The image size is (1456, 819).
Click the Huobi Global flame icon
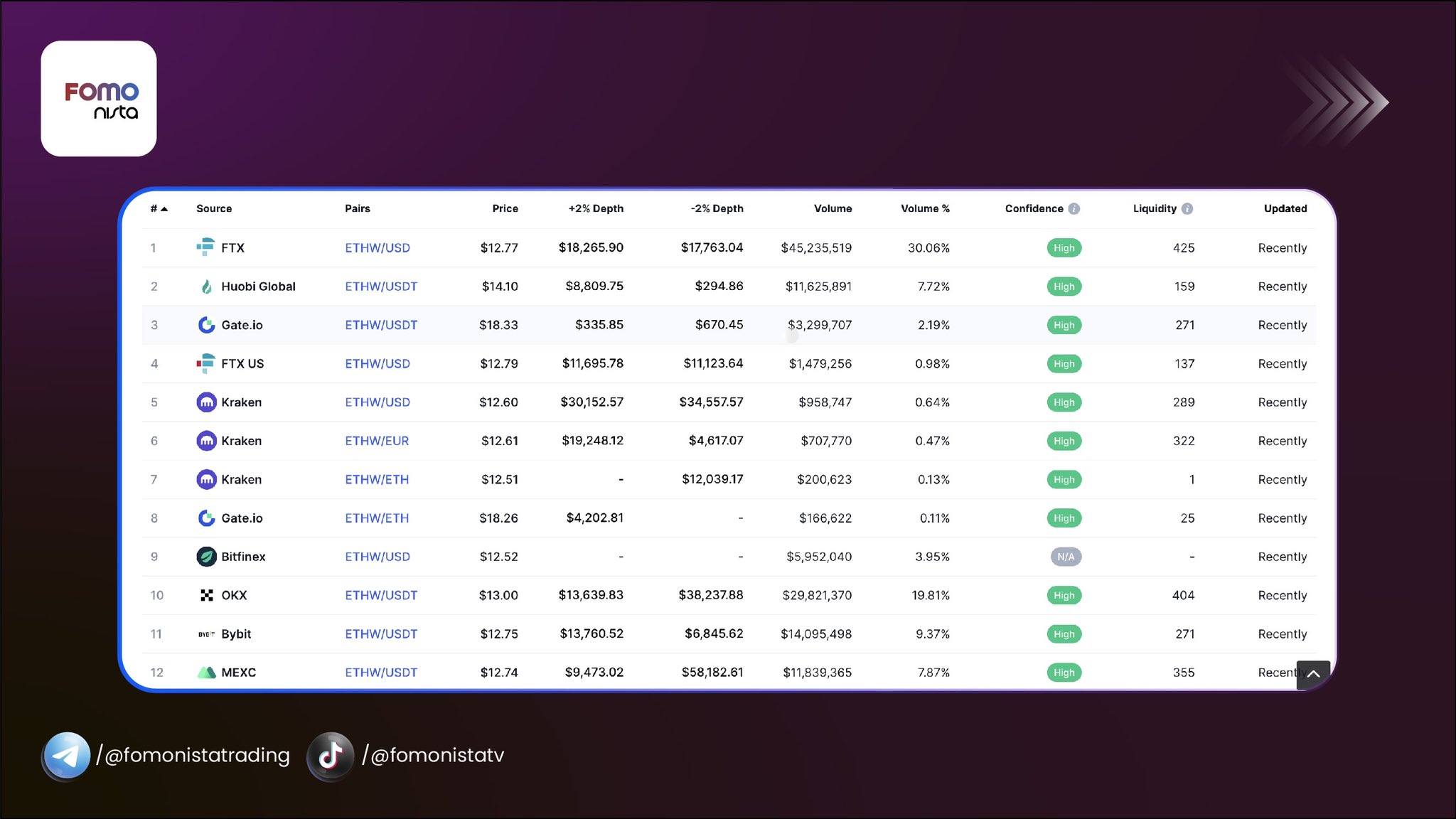[206, 287]
